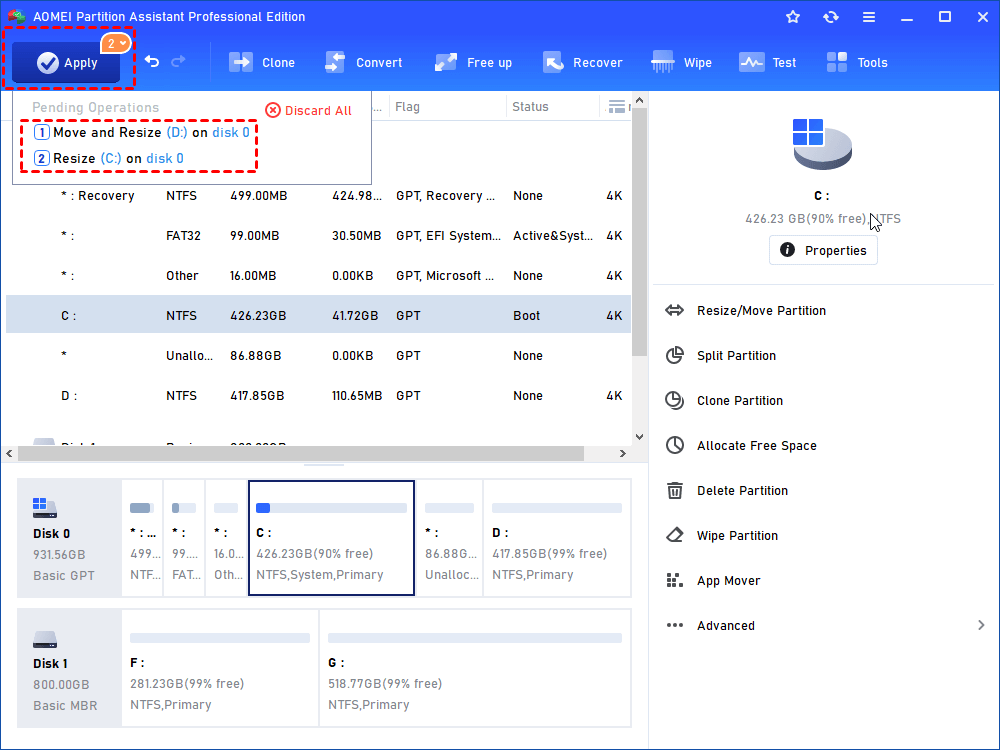Screen dimensions: 1000x750
Task: Click Delete Partition
Action: 726,490
